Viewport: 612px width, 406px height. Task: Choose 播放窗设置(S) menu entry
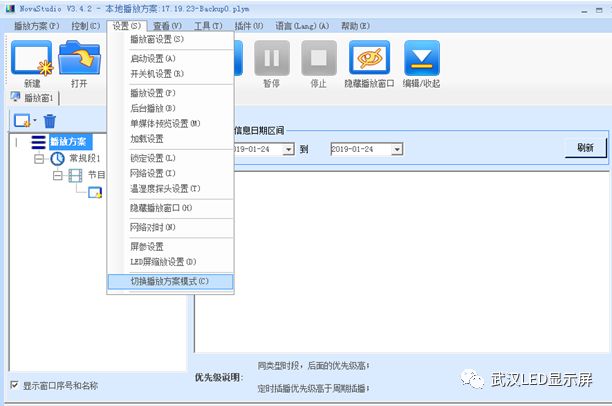tap(171, 39)
